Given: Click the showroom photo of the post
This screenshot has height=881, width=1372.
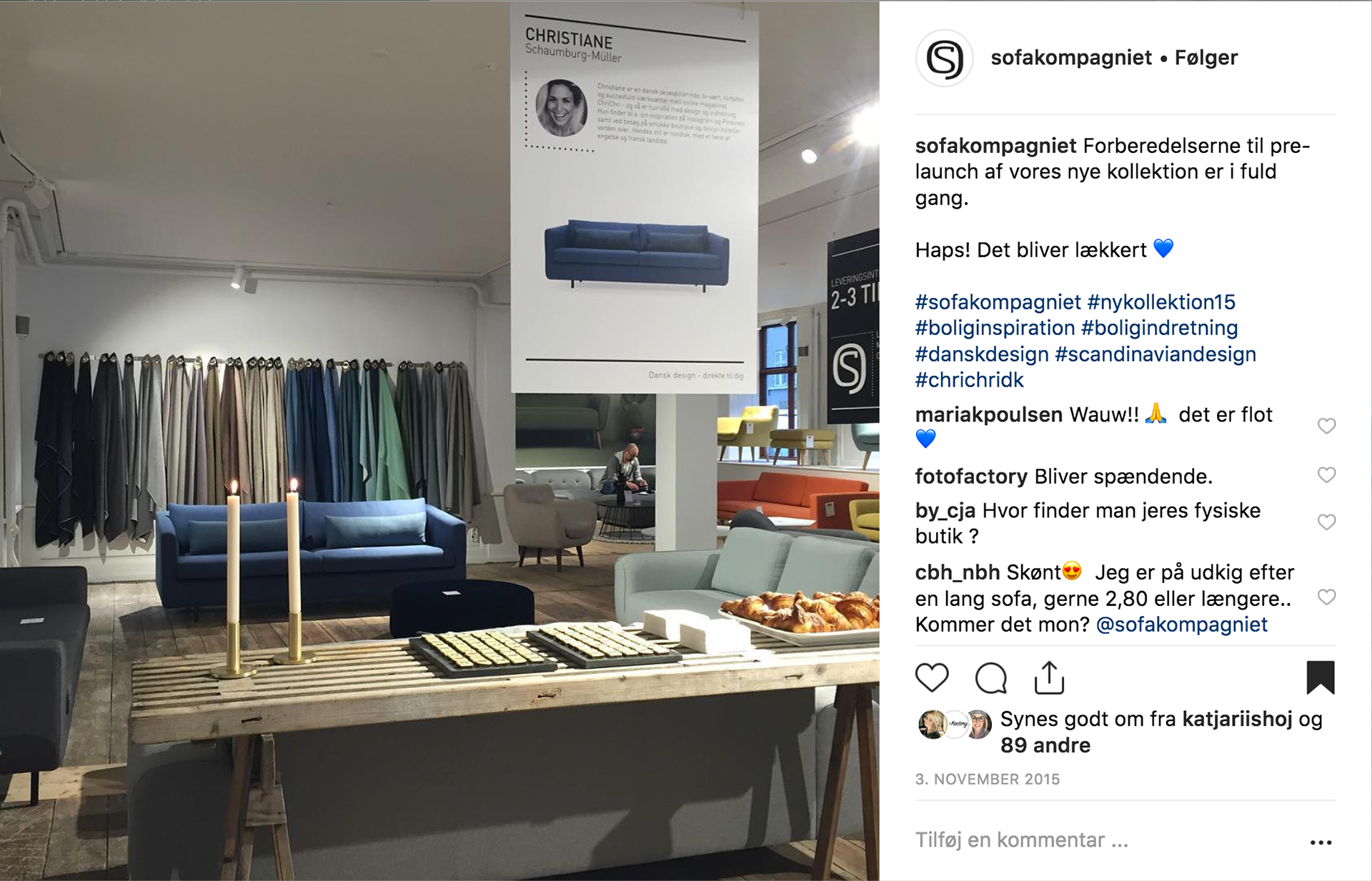Looking at the screenshot, I should pyautogui.click(x=439, y=441).
